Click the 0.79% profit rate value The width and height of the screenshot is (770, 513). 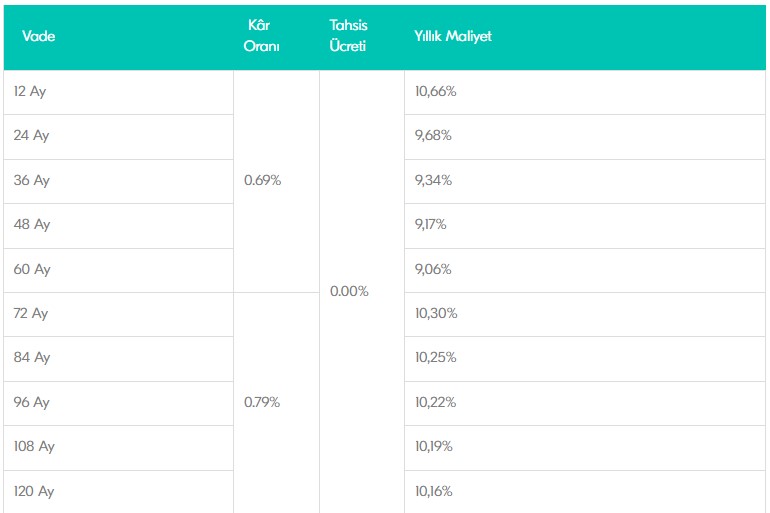coord(262,402)
